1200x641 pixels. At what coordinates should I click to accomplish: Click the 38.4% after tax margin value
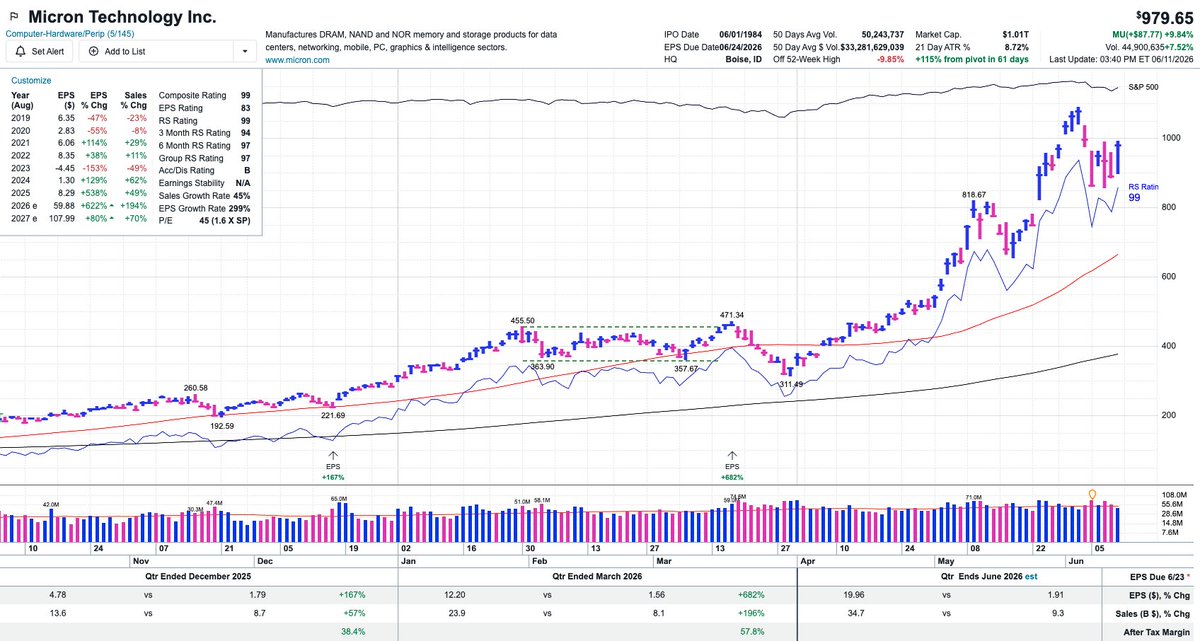click(x=352, y=632)
